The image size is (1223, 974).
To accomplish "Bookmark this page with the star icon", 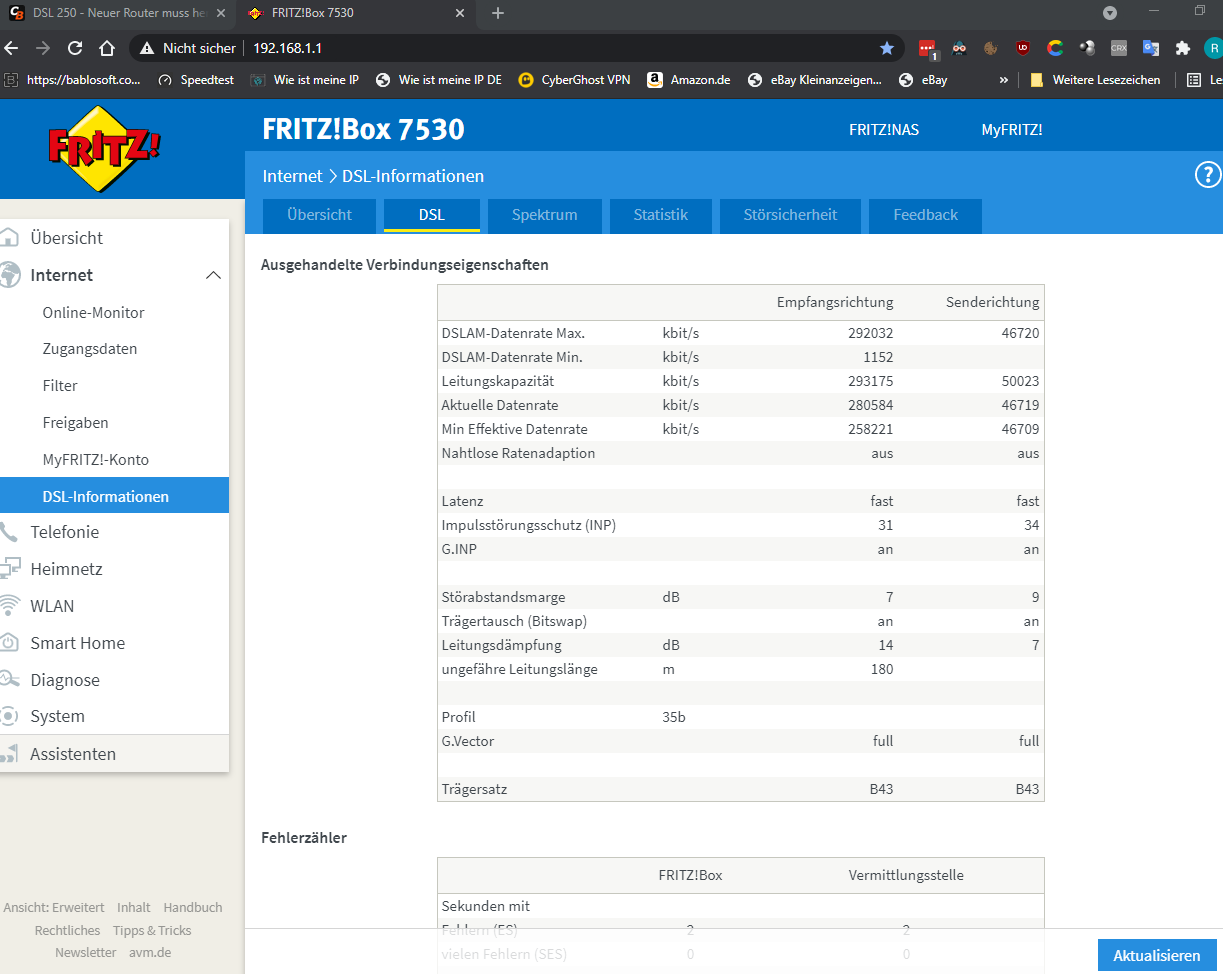I will [x=887, y=48].
